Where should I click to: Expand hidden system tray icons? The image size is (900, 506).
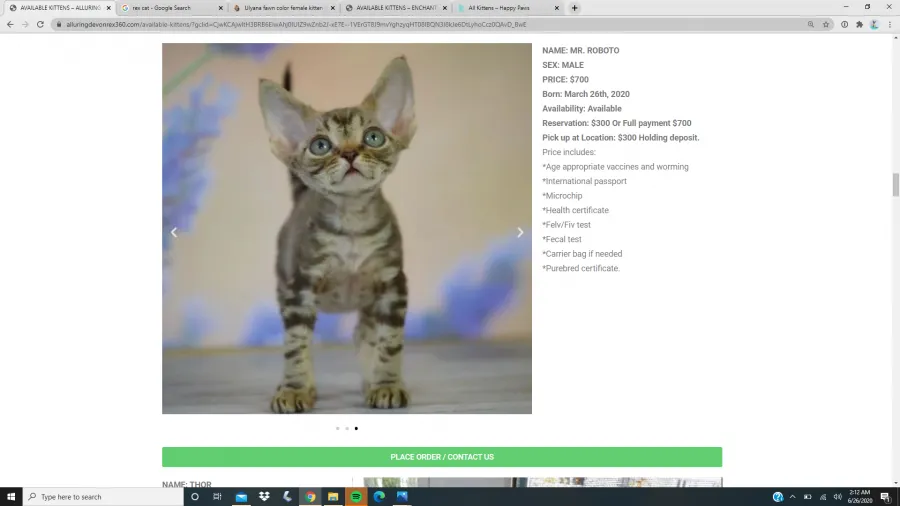click(x=793, y=497)
